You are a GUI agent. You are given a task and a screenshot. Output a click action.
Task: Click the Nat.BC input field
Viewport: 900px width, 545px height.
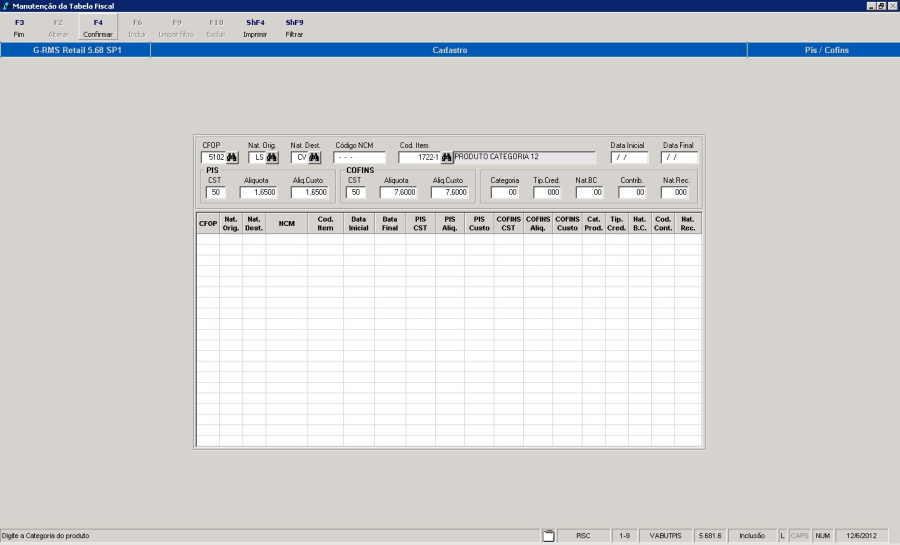(589, 192)
